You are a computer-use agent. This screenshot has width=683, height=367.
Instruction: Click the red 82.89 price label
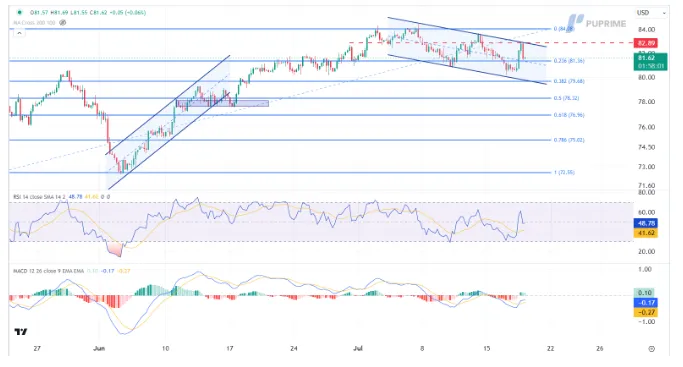(x=646, y=43)
